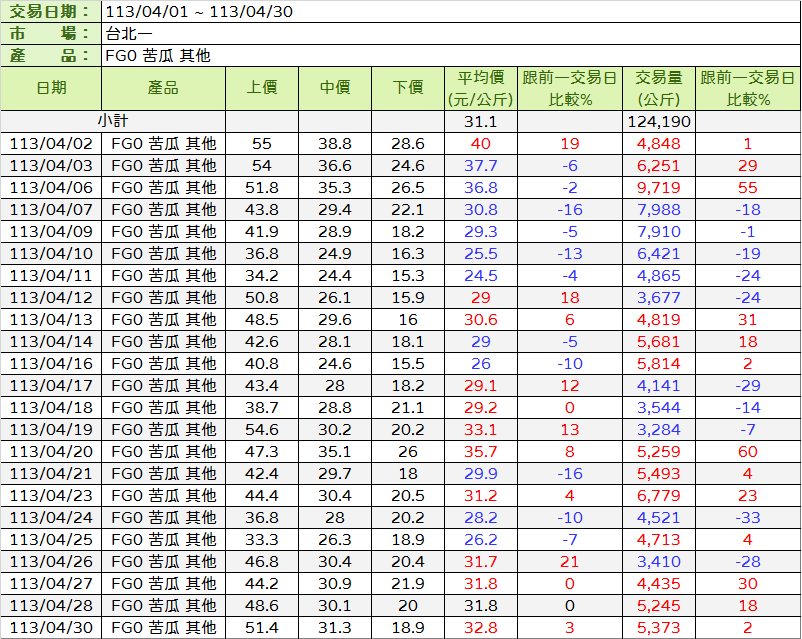802x639 pixels.
Task: Click the subtotal trade volume 124,190
Action: pyautogui.click(x=658, y=121)
